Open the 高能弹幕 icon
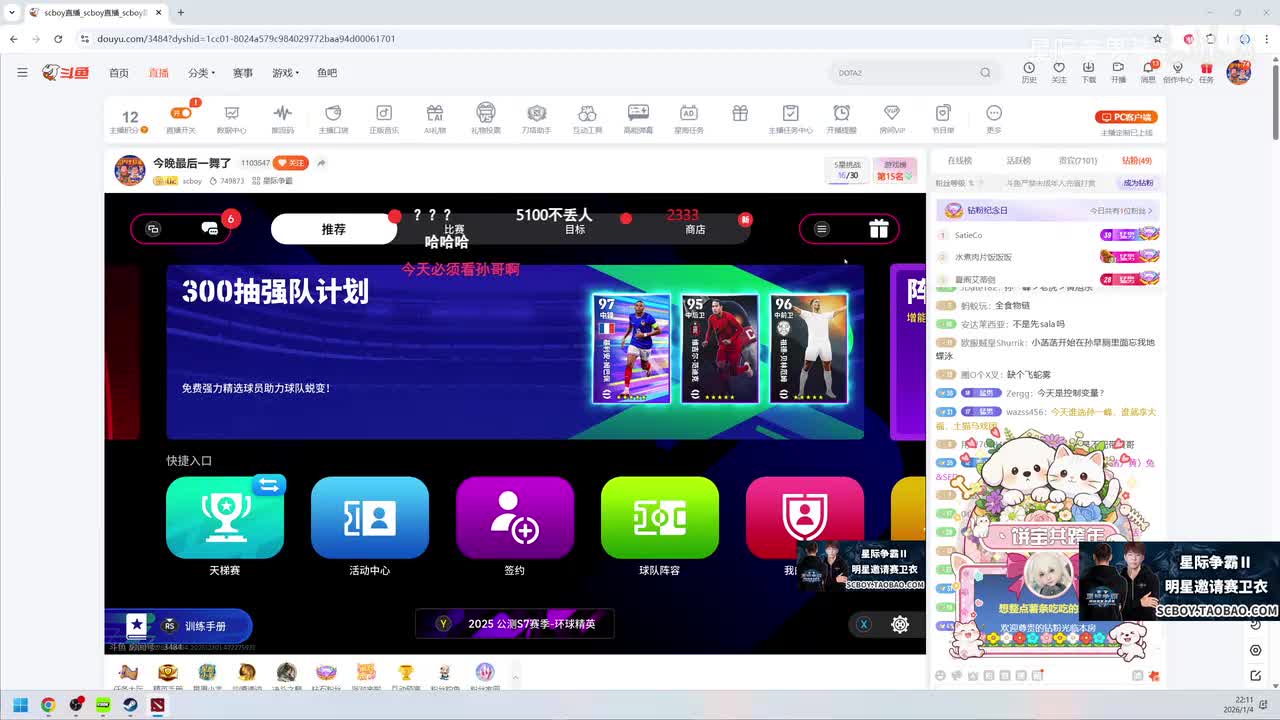 pyautogui.click(x=638, y=113)
